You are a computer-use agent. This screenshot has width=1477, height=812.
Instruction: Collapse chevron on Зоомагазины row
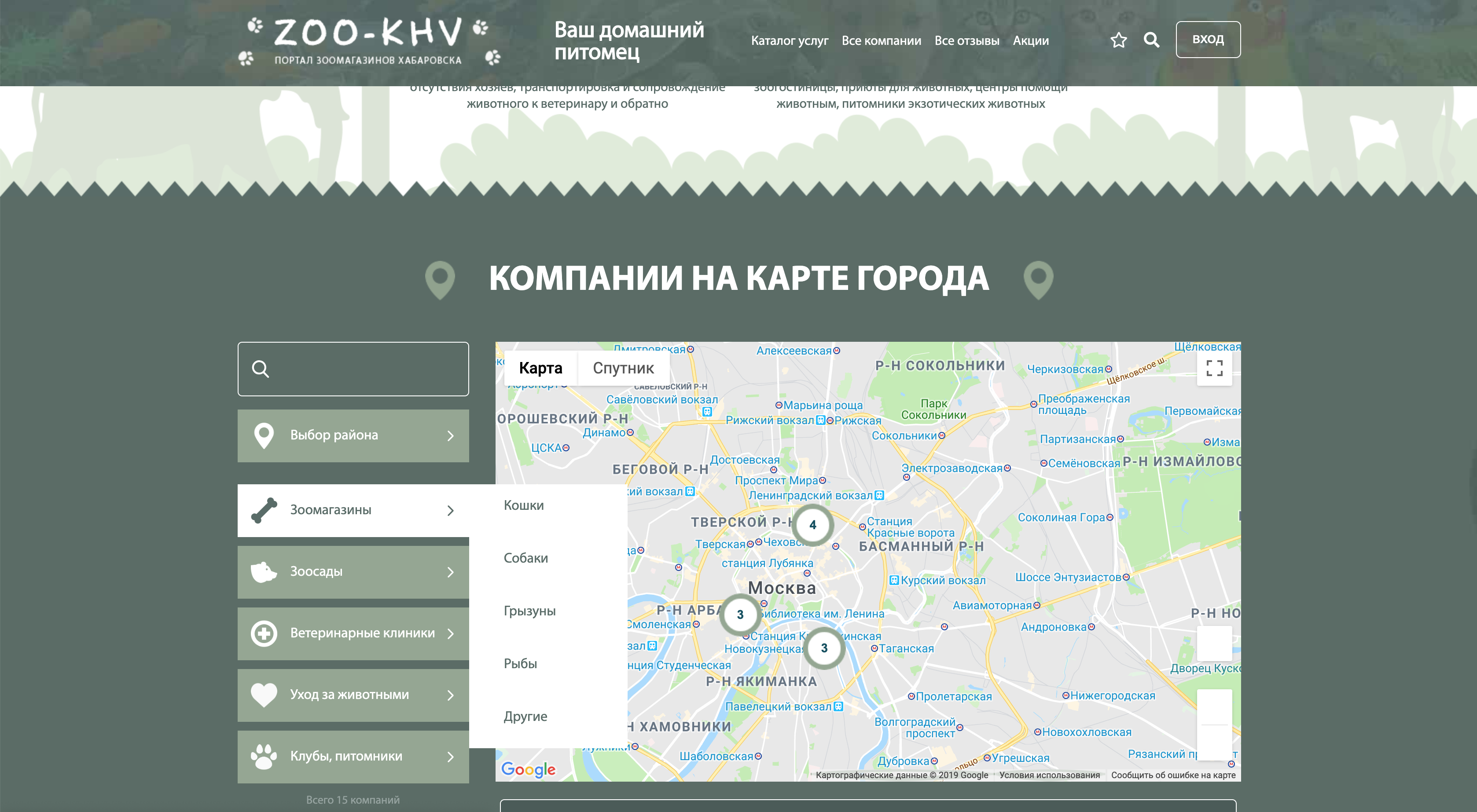(451, 511)
